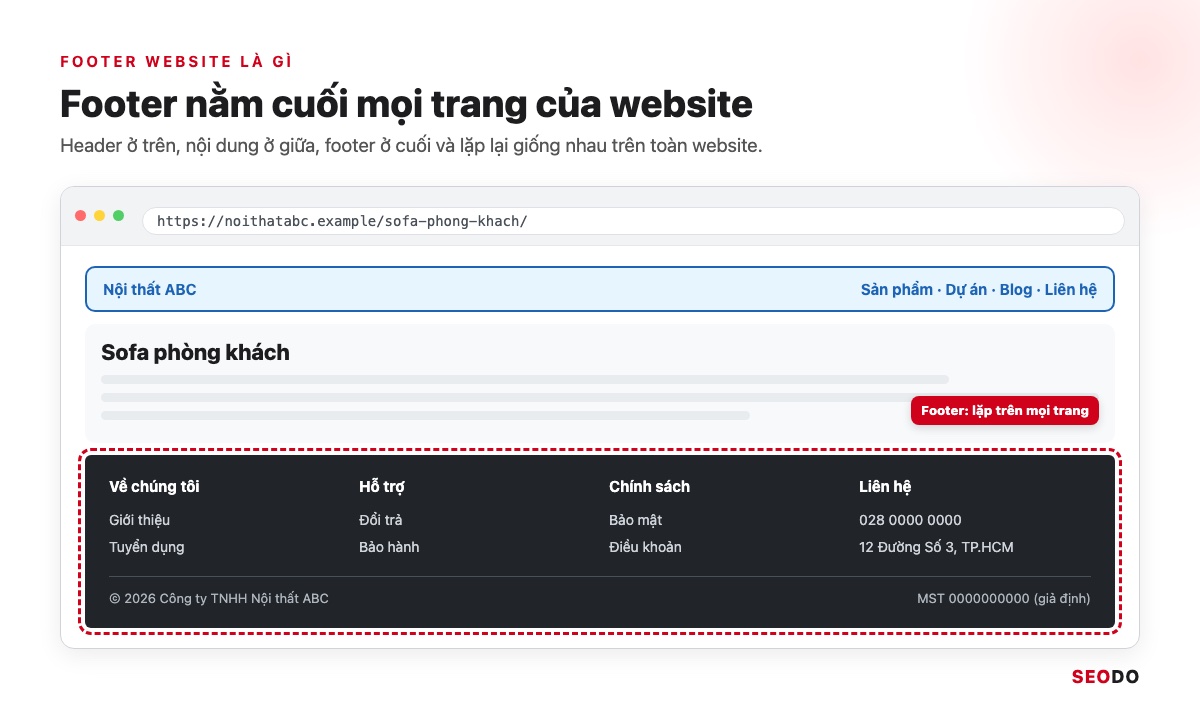Click the Về chúng tôi footer heading
1200x709 pixels.
154,487
